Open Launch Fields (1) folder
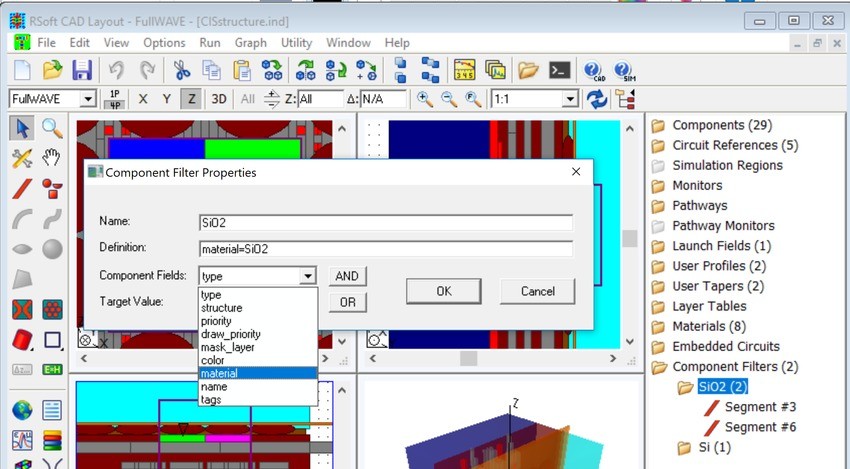The image size is (850, 469). point(722,246)
